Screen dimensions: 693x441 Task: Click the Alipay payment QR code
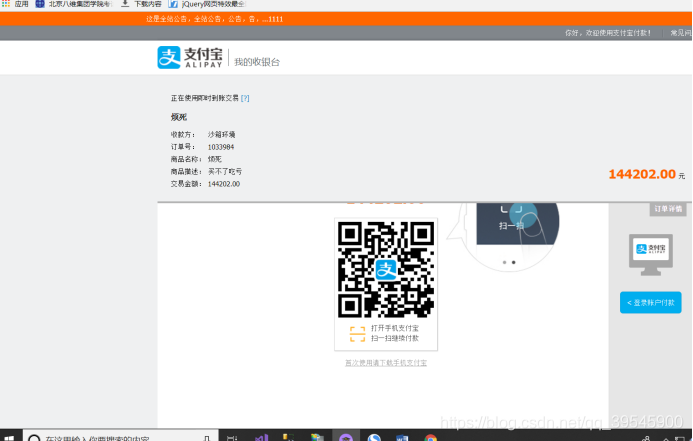coord(386,270)
